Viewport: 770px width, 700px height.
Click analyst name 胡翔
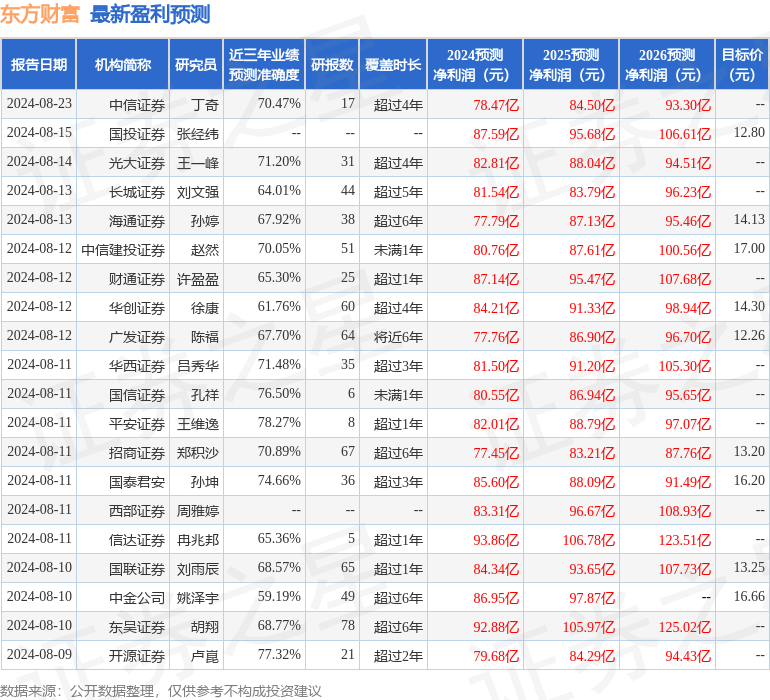coord(205,627)
